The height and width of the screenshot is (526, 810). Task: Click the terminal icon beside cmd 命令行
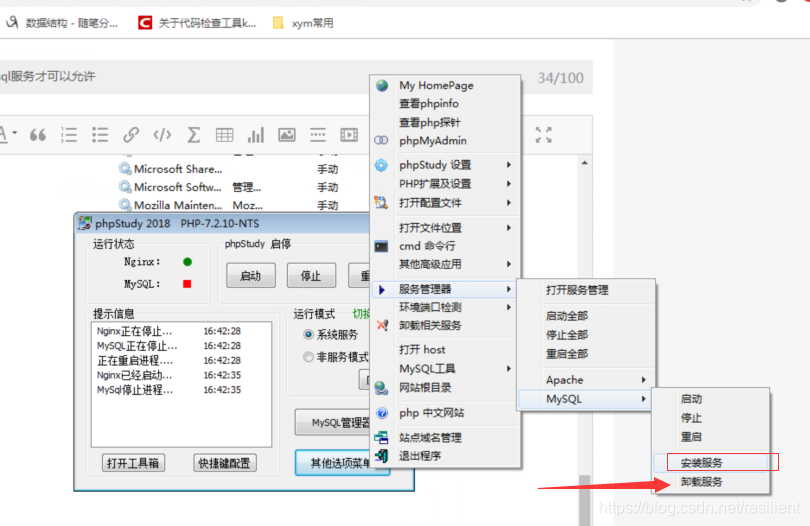[x=381, y=246]
